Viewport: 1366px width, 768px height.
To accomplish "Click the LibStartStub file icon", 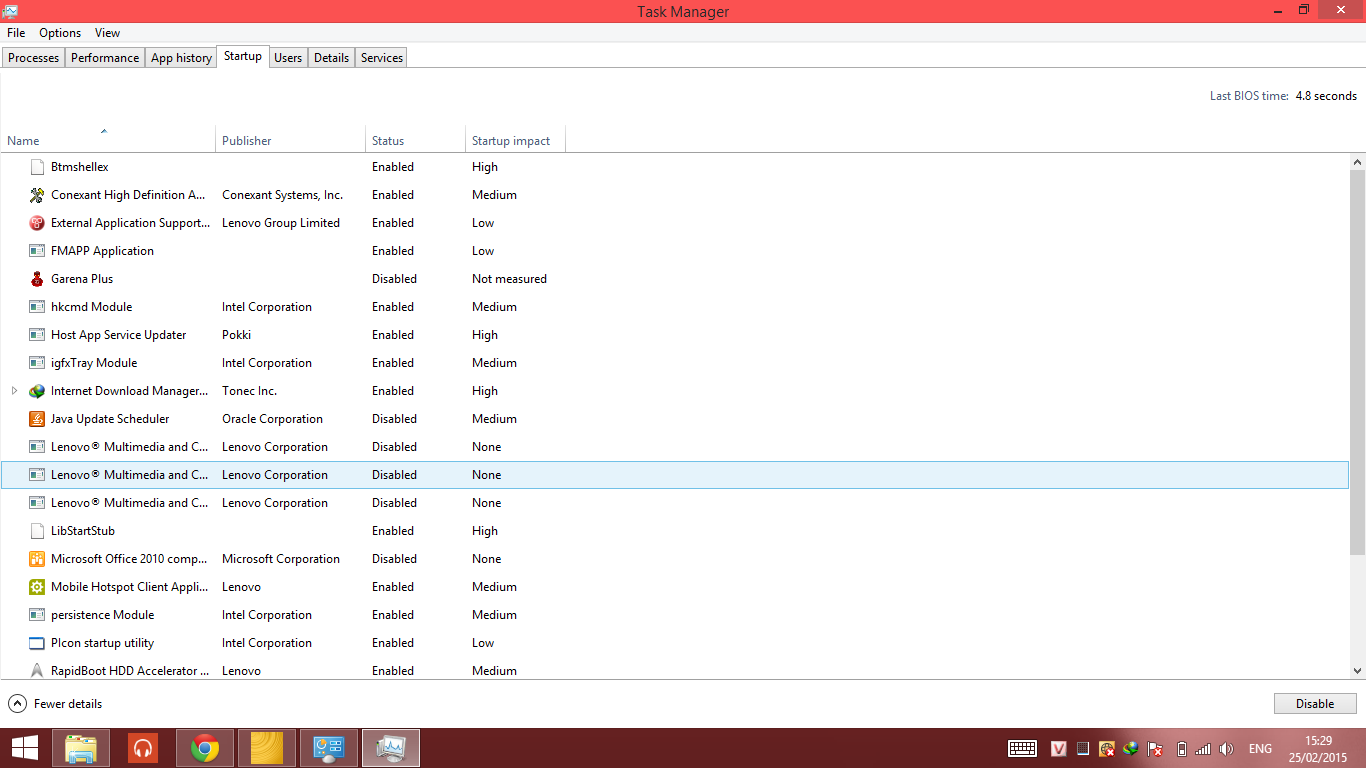I will tap(37, 531).
